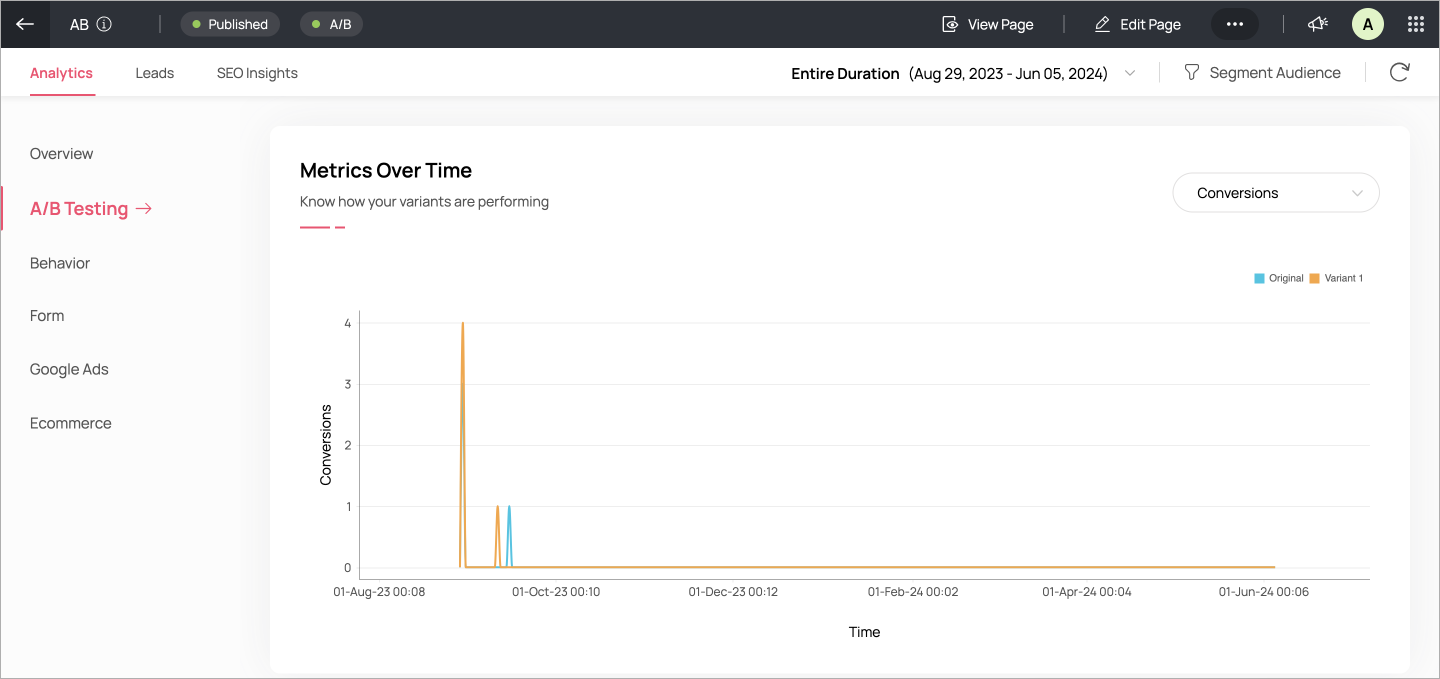The height and width of the screenshot is (679, 1440).
Task: Select Behavior in the sidebar
Action: tap(60, 263)
